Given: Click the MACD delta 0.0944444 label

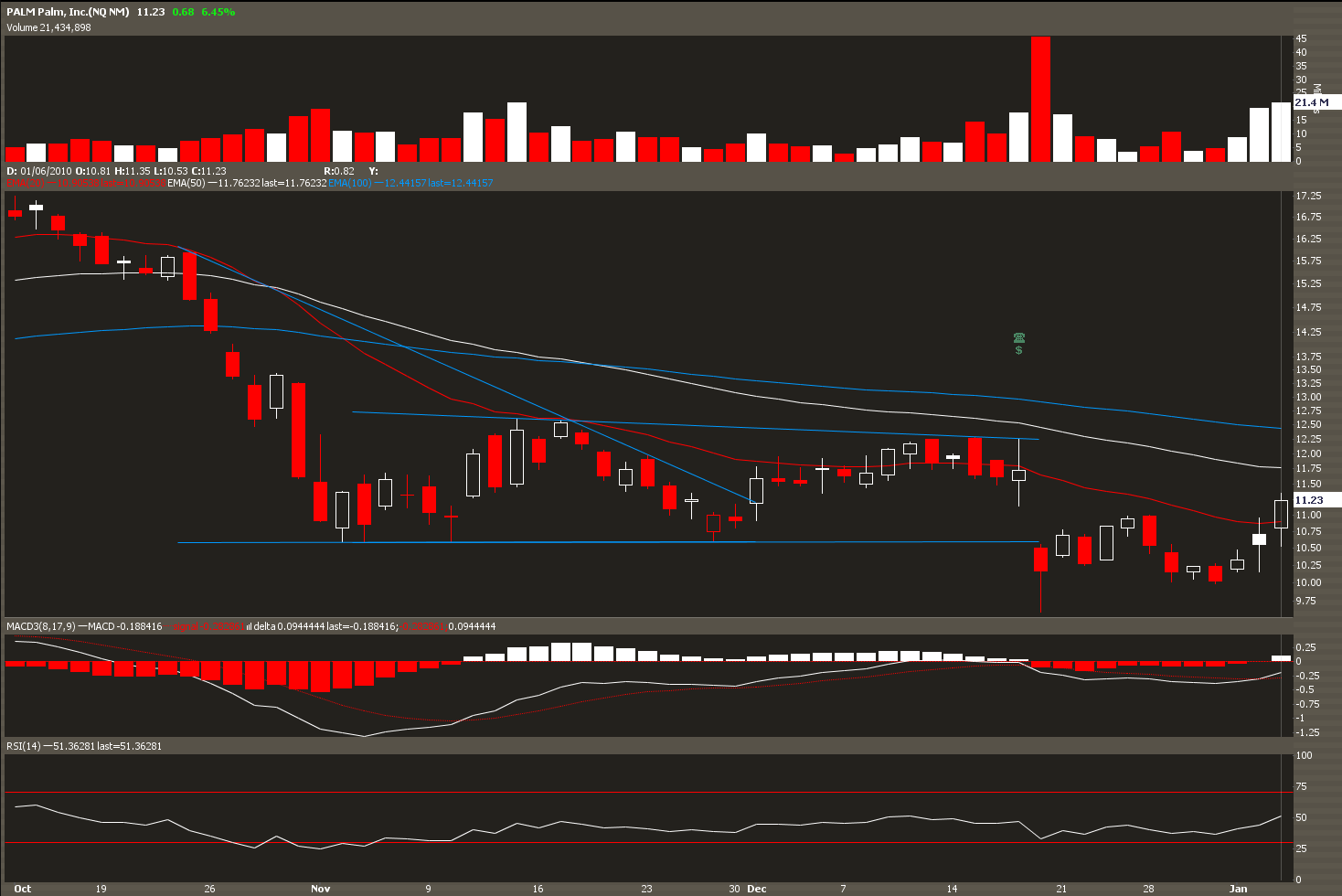Looking at the screenshot, I should click(x=289, y=626).
